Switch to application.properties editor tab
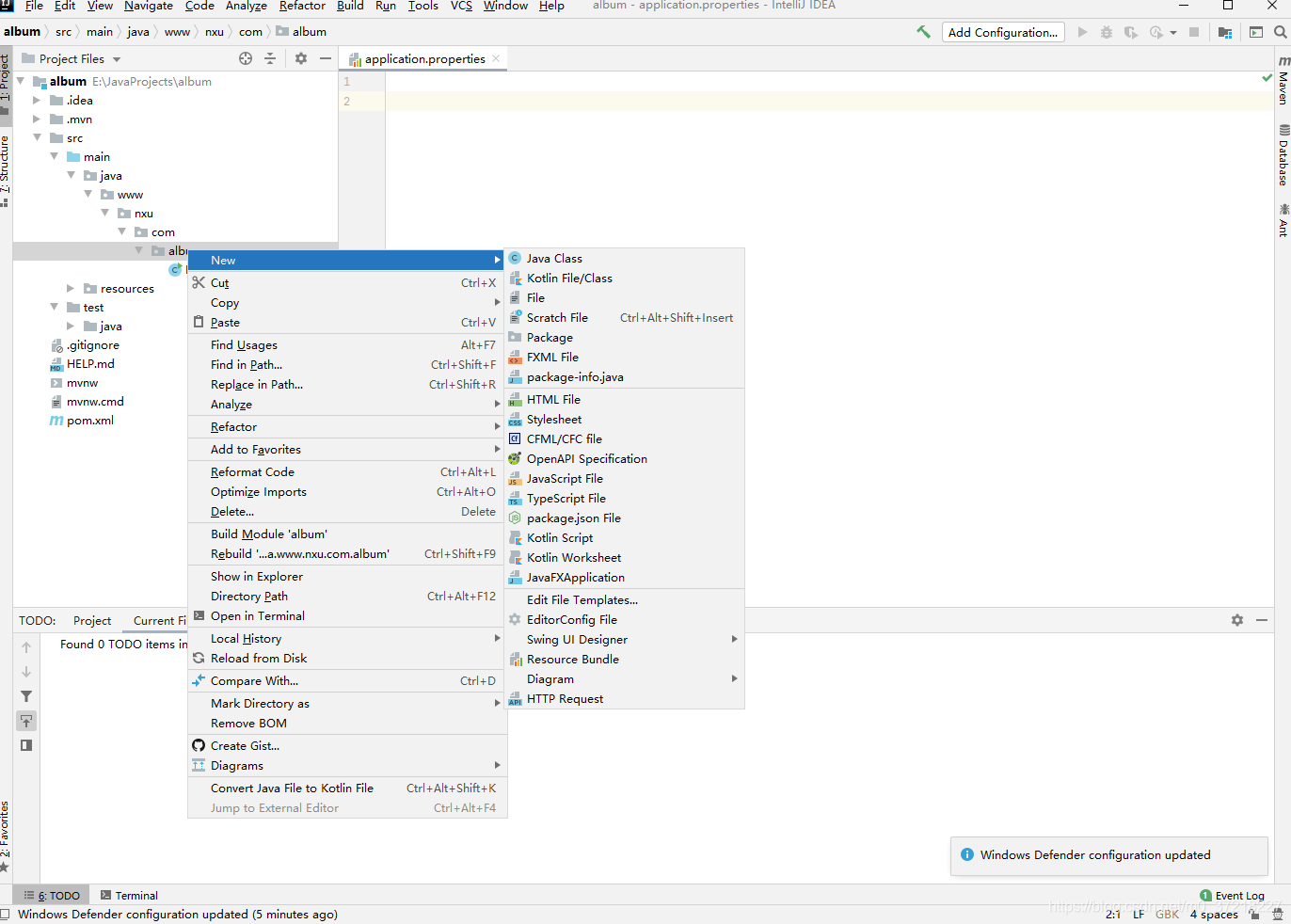 coord(424,58)
